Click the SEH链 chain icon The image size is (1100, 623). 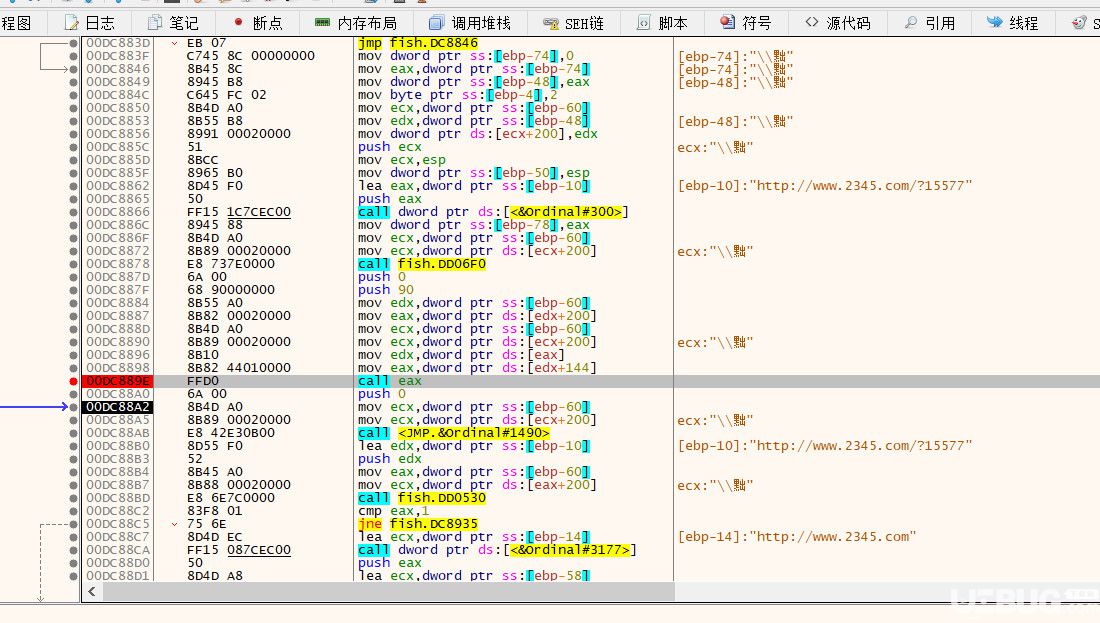pyautogui.click(x=551, y=24)
